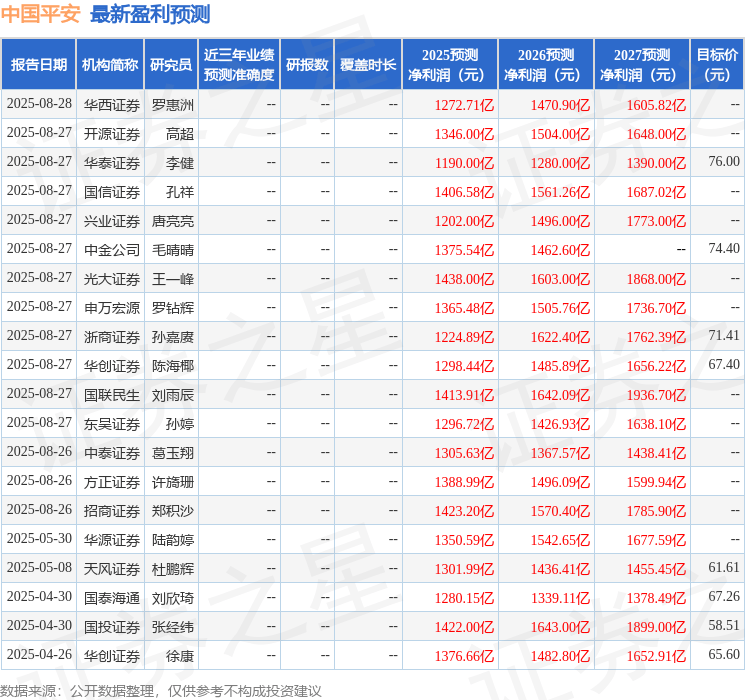Open the 华西证券 institution row

point(111,104)
